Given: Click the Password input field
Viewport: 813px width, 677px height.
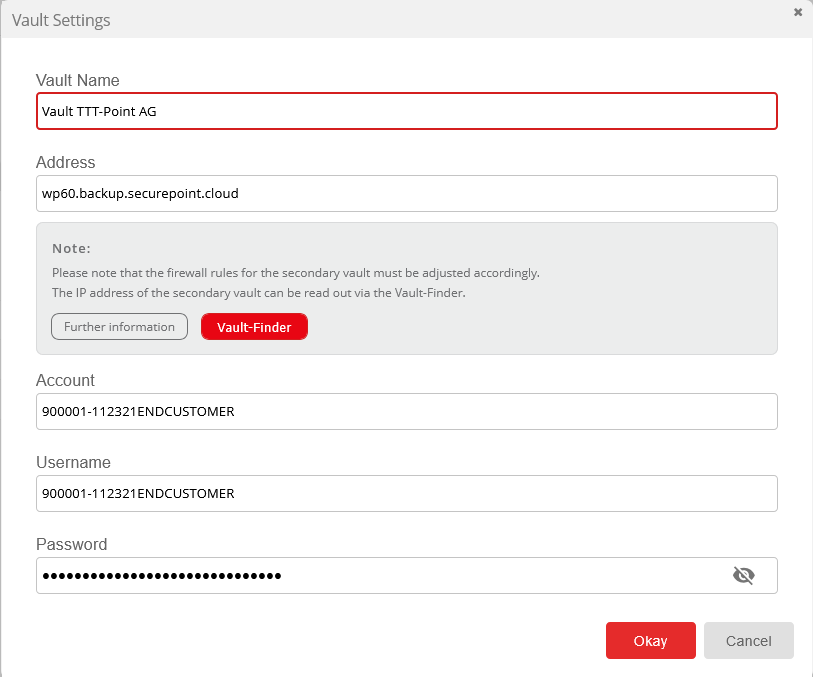Looking at the screenshot, I should [x=380, y=575].
